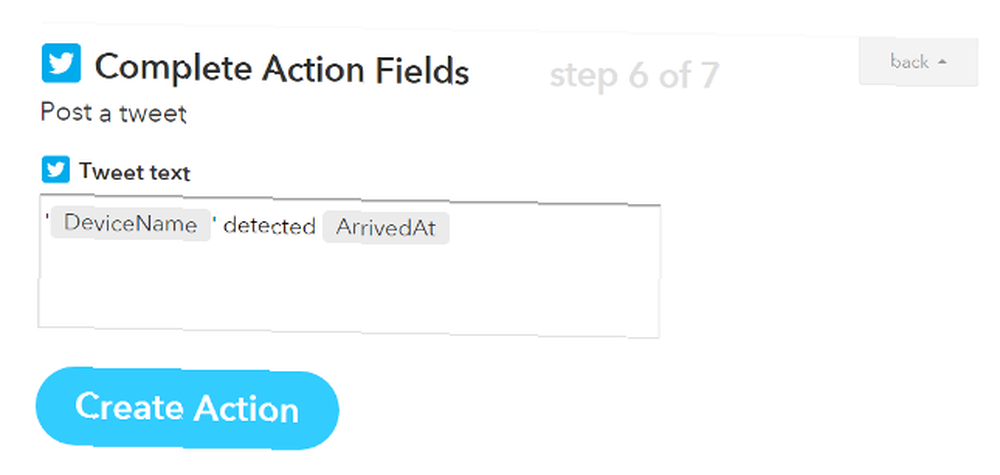Click the word 'Create' on the blue button

coord(131,406)
